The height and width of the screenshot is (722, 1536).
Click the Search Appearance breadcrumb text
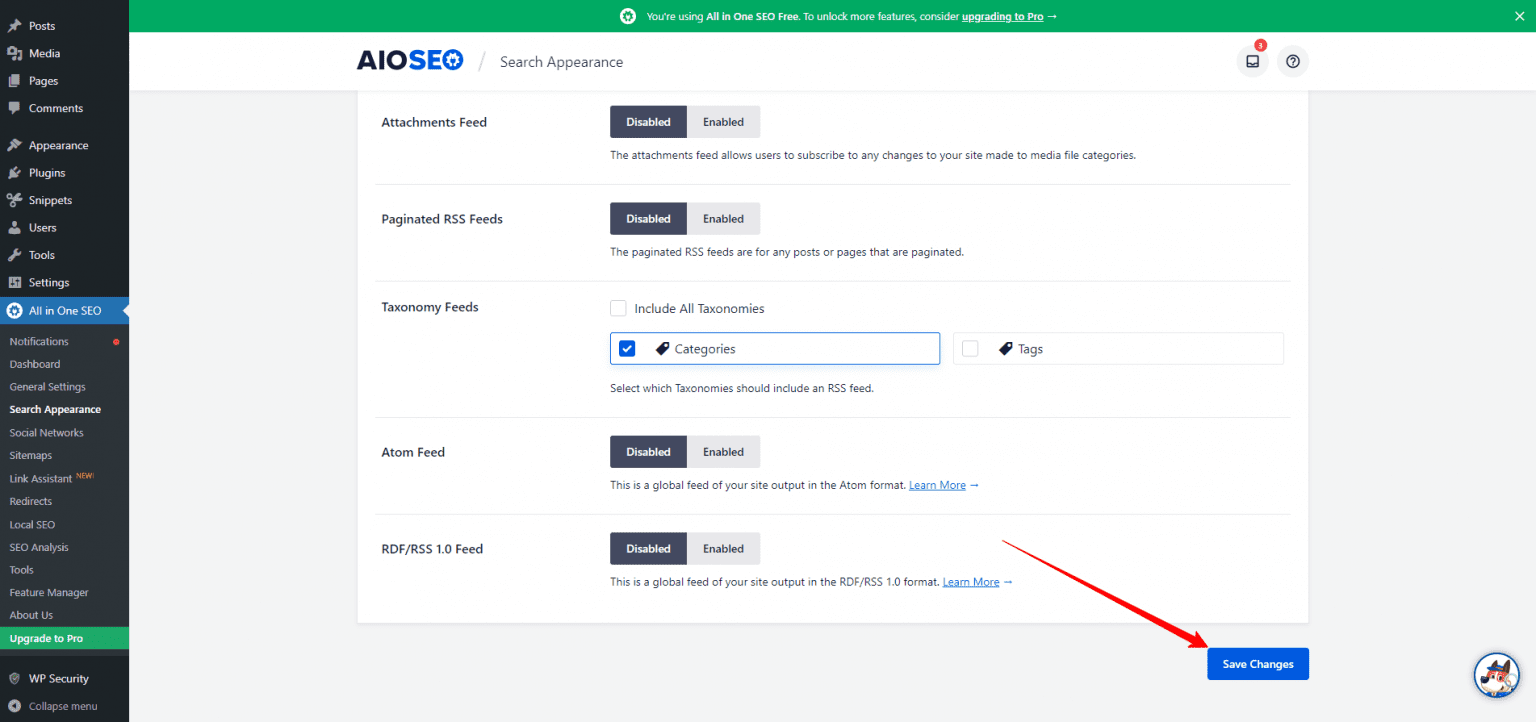point(561,62)
